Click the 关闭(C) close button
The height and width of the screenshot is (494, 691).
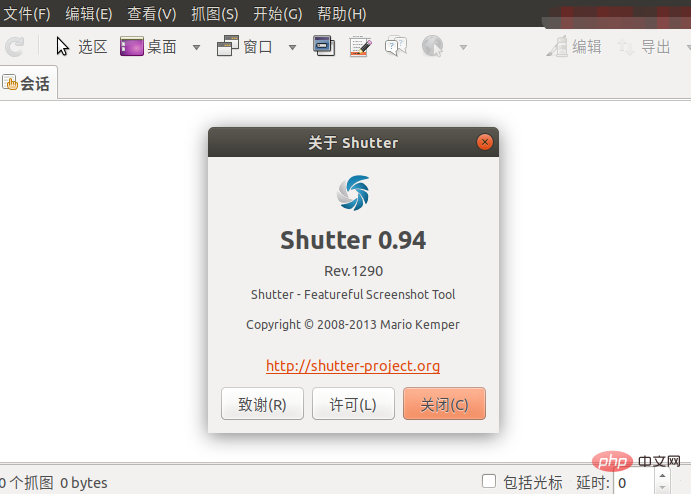tap(444, 404)
